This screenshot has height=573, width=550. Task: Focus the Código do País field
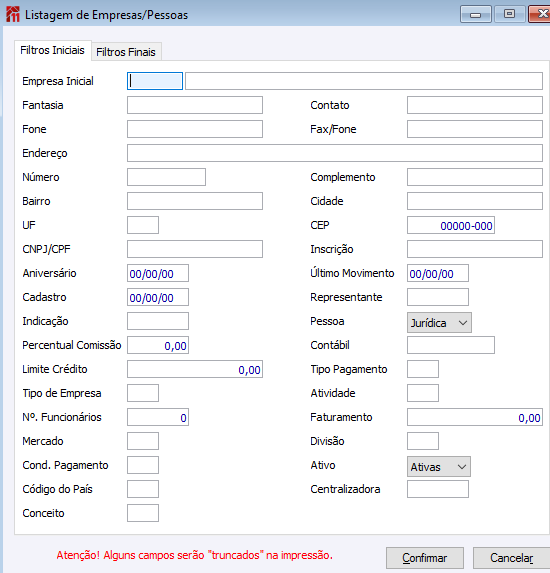pos(143,489)
